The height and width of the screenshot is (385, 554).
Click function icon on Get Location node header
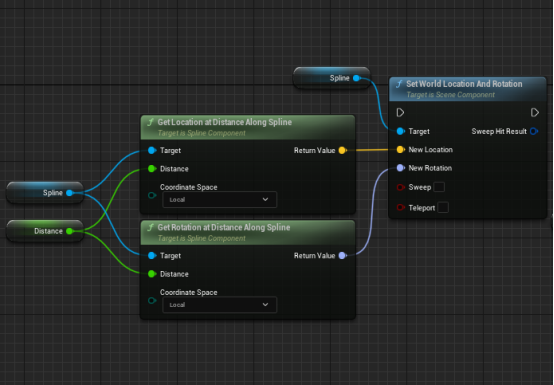pos(151,122)
